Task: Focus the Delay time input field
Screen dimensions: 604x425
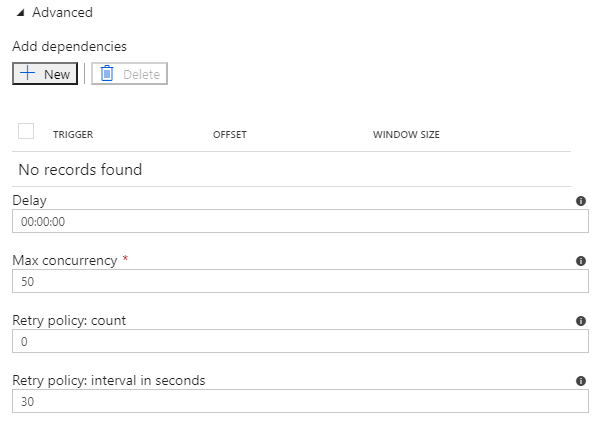Action: pos(300,221)
